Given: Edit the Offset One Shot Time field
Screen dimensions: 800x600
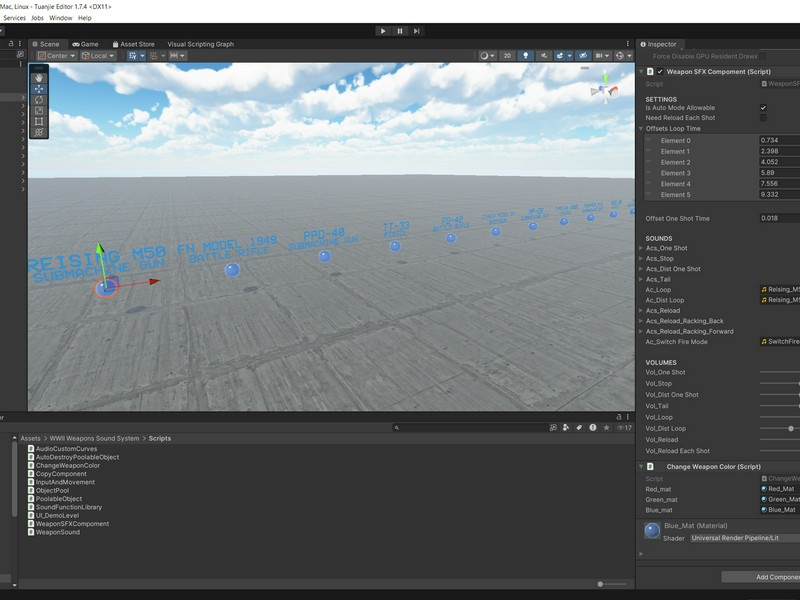Looking at the screenshot, I should click(x=779, y=218).
